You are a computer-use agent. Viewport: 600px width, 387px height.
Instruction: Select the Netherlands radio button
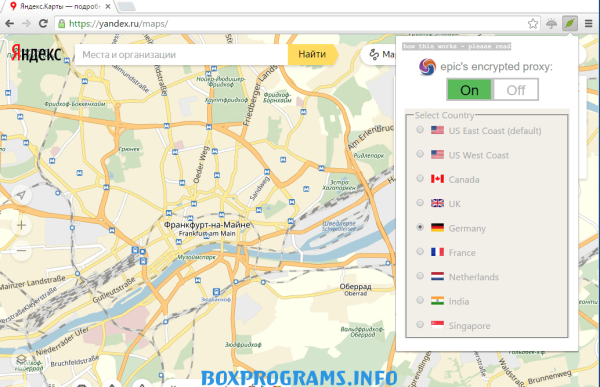click(420, 276)
